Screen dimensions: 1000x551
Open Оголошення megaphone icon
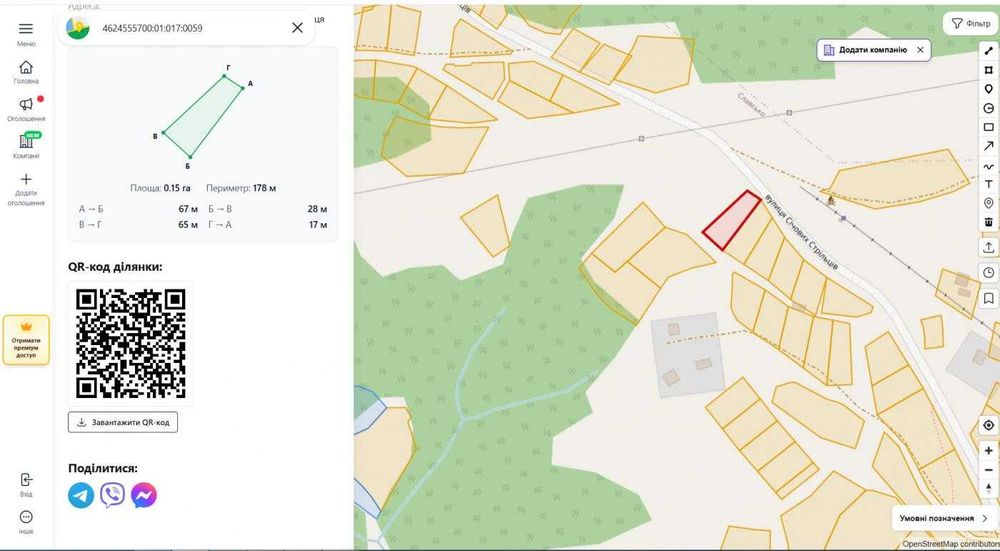[x=26, y=105]
